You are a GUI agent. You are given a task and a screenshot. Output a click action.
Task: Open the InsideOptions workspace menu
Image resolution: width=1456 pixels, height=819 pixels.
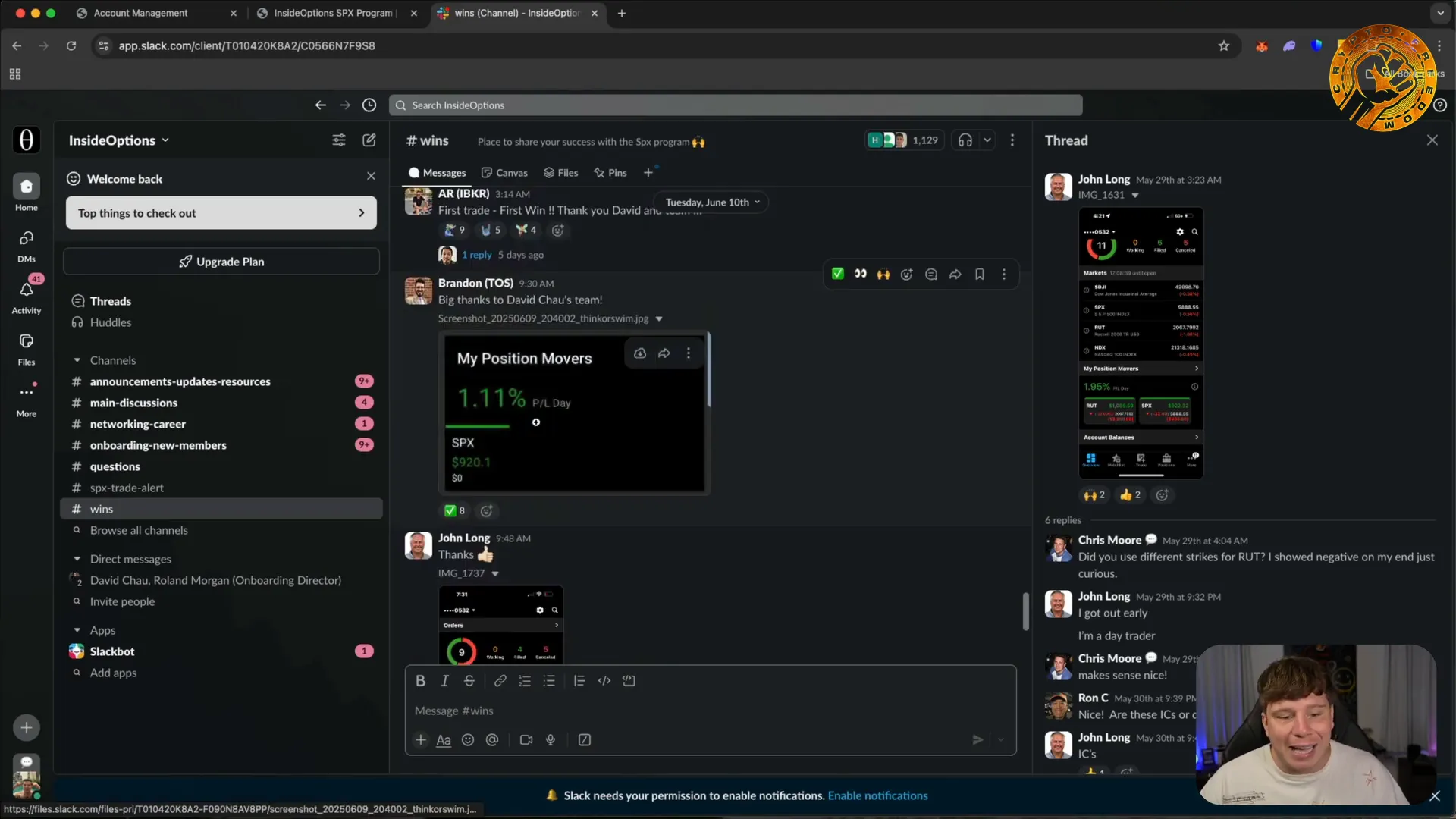click(119, 140)
